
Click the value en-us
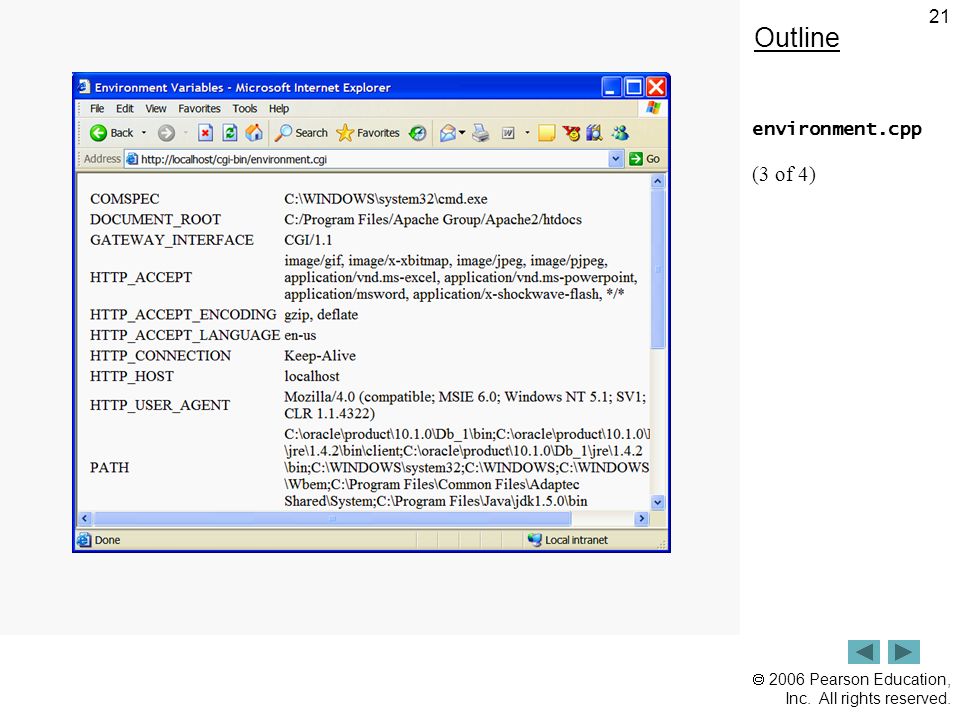click(x=300, y=336)
